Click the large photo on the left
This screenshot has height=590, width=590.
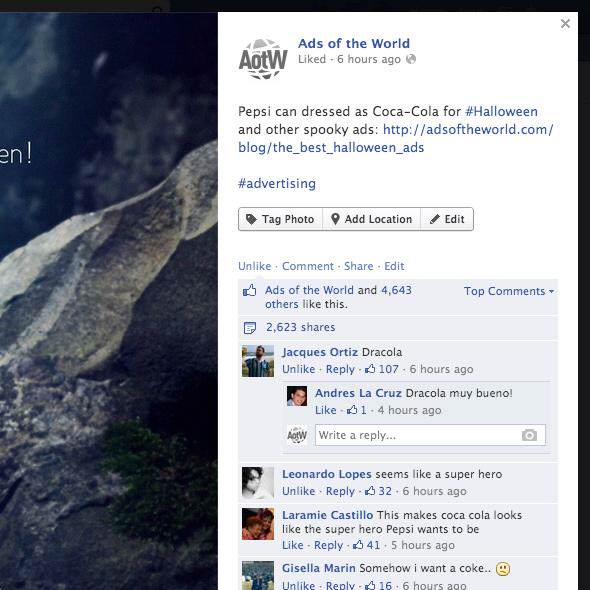pyautogui.click(x=109, y=301)
